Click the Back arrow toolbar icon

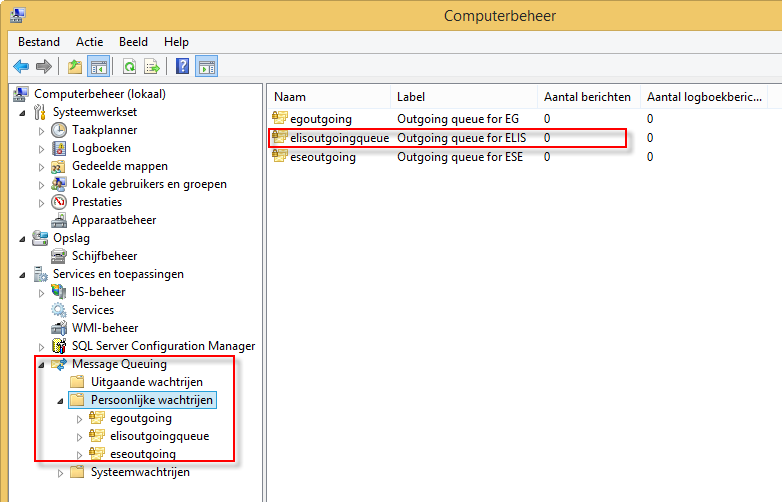pyautogui.click(x=21, y=66)
